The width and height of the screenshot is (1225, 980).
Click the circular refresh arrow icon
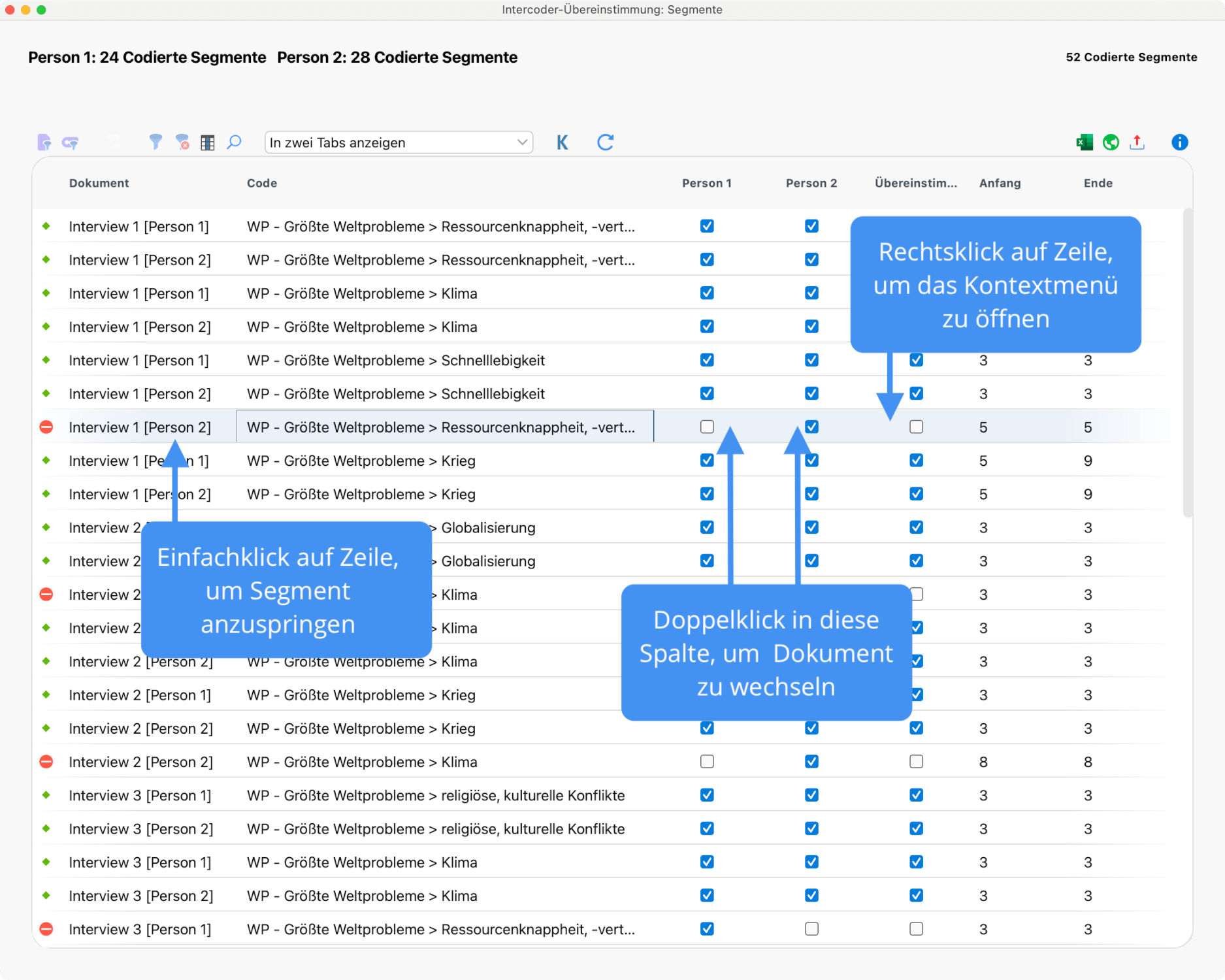605,142
